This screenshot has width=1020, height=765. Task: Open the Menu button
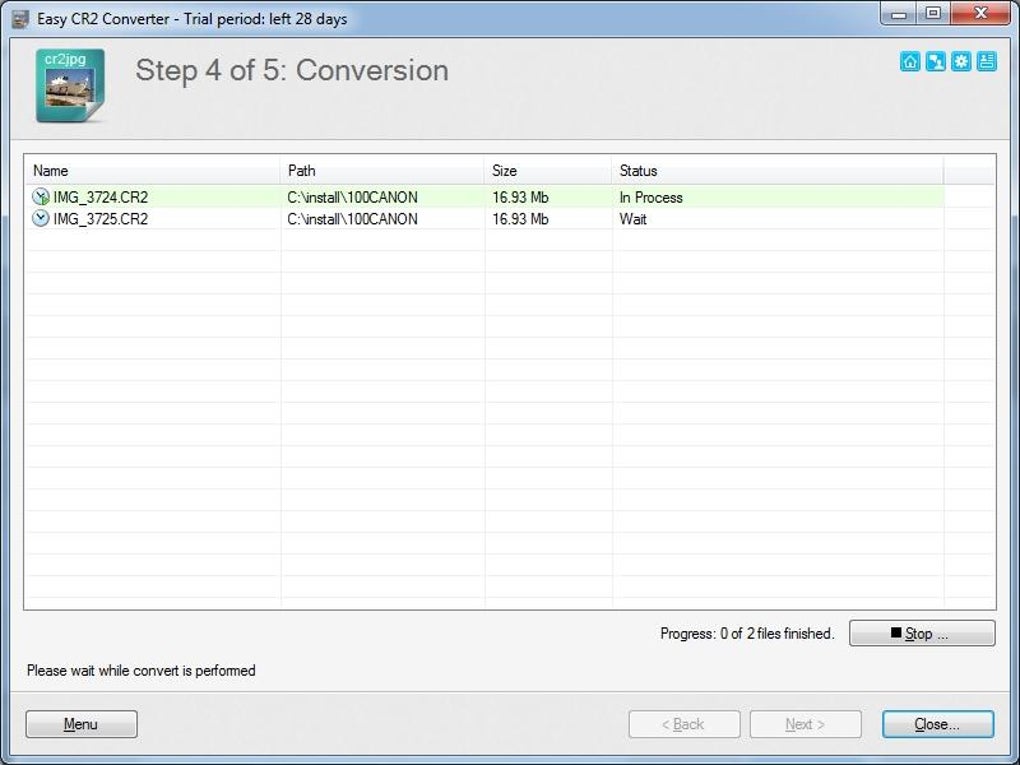pyautogui.click(x=81, y=724)
